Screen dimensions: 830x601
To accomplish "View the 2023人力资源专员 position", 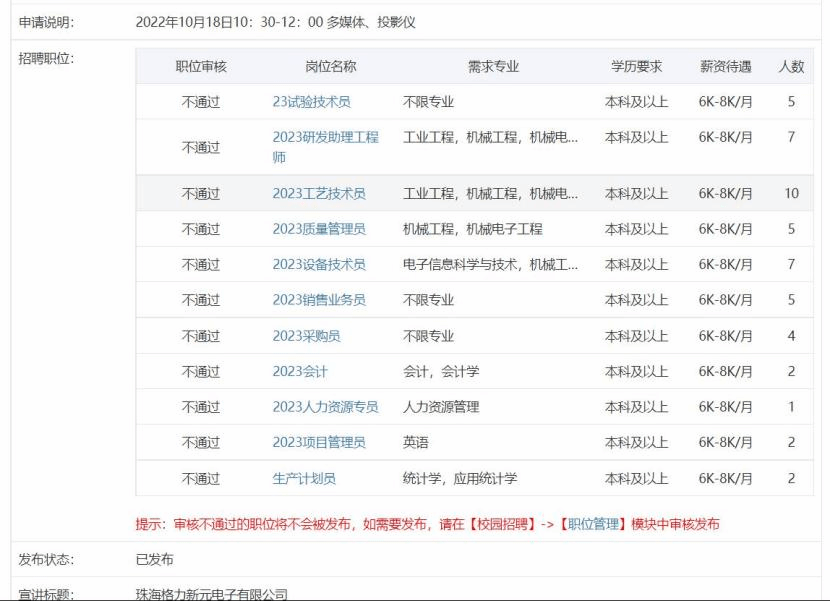I will tap(325, 407).
